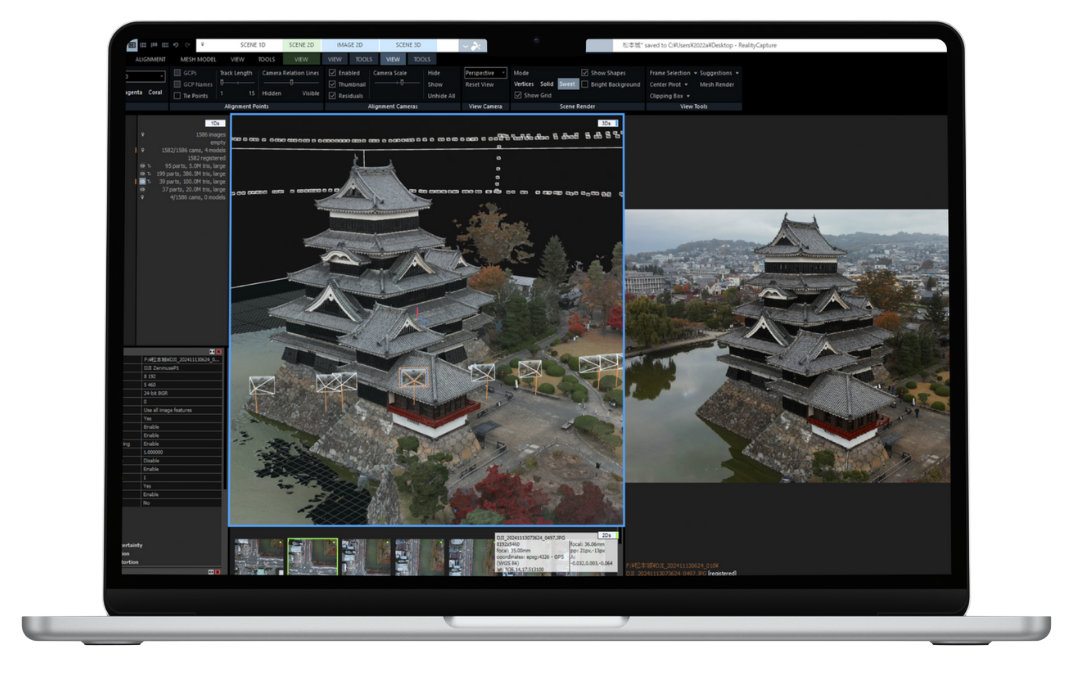Image resolution: width=1072 pixels, height=677 pixels.
Task: Adjust the Camera Scale slider
Action: click(x=397, y=82)
